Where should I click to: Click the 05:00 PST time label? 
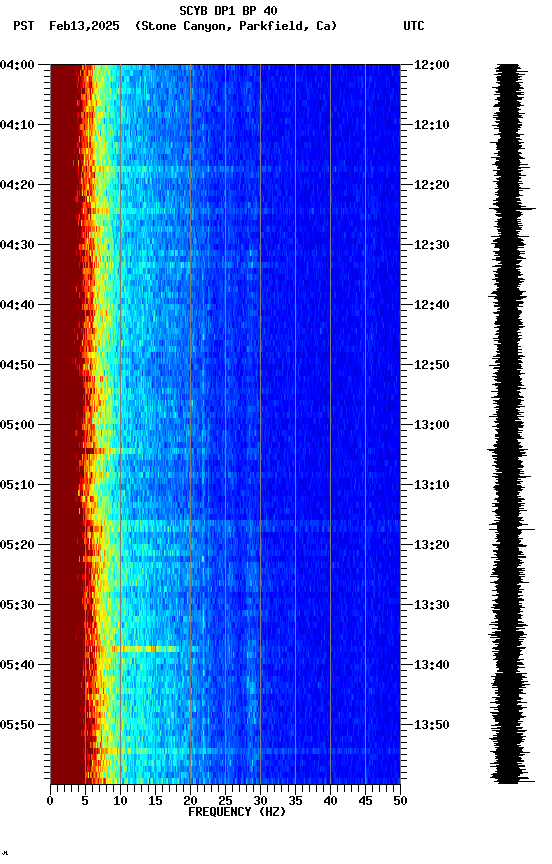pos(17,425)
